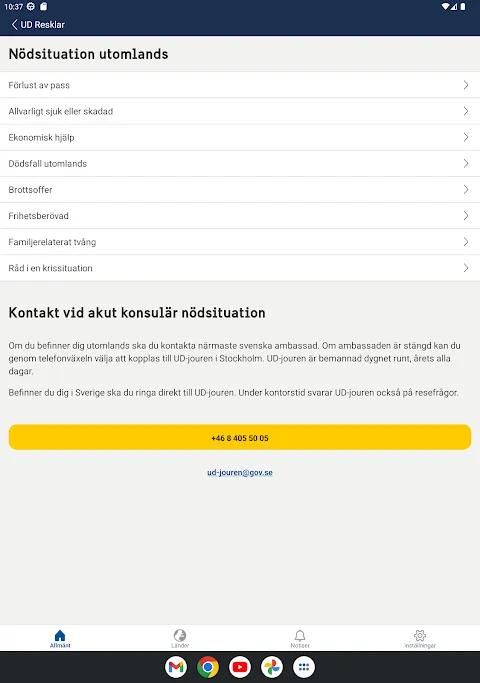The width and height of the screenshot is (480, 683).
Task: Open the app drawer grid icon
Action: pyautogui.click(x=304, y=667)
